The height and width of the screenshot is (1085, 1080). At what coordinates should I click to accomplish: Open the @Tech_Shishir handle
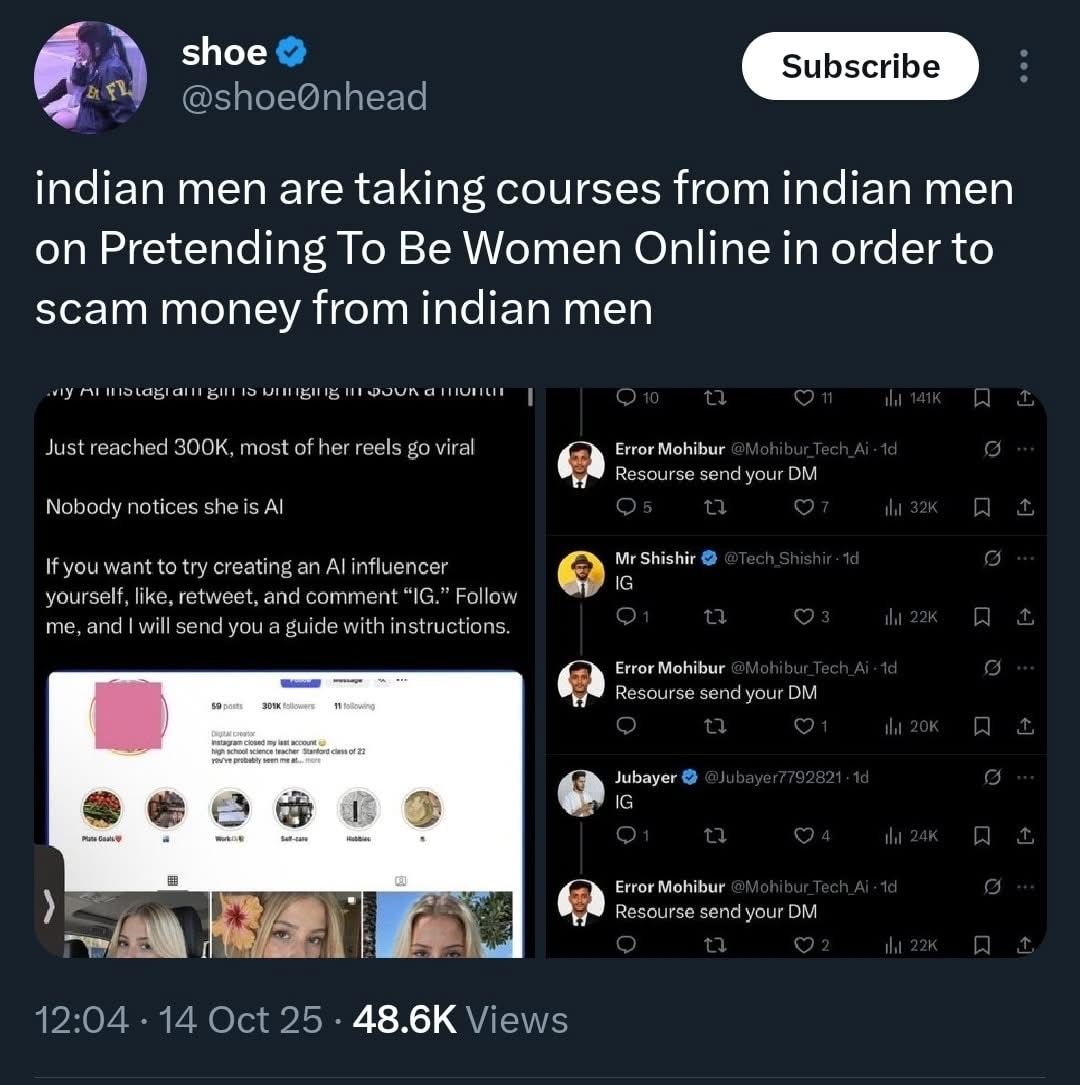(777, 558)
